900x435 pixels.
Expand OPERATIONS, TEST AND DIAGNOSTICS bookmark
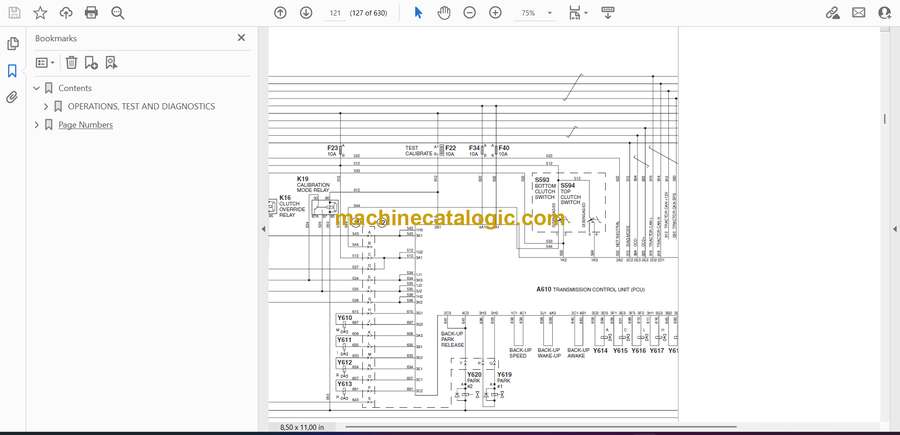coord(46,107)
